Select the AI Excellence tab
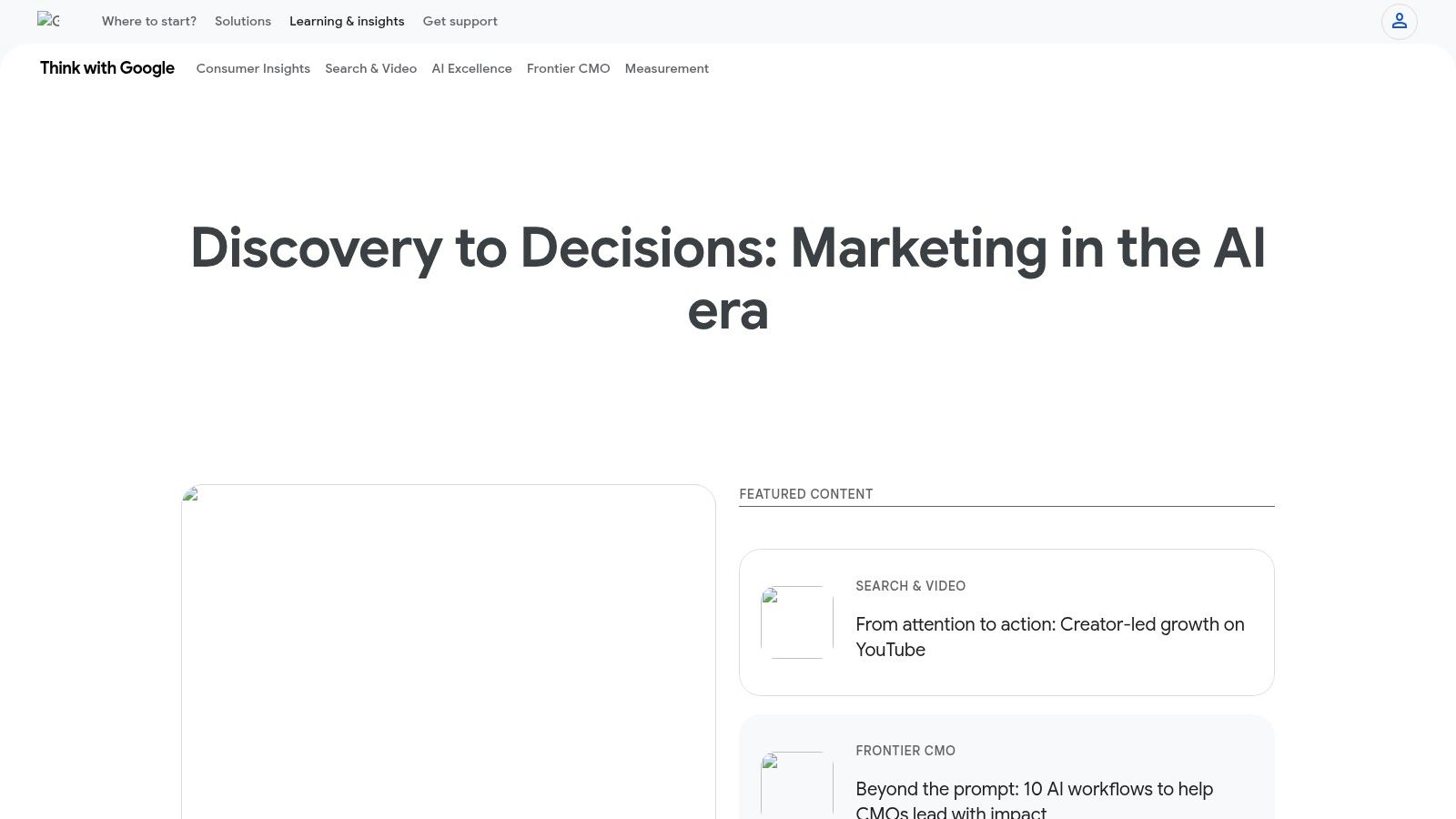This screenshot has height=819, width=1456. tap(471, 68)
